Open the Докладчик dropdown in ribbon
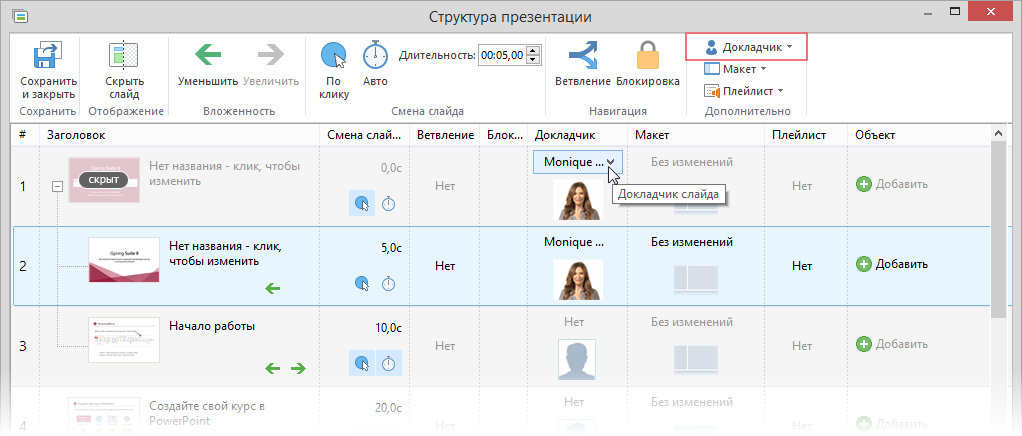1022x436 pixels. click(x=747, y=48)
